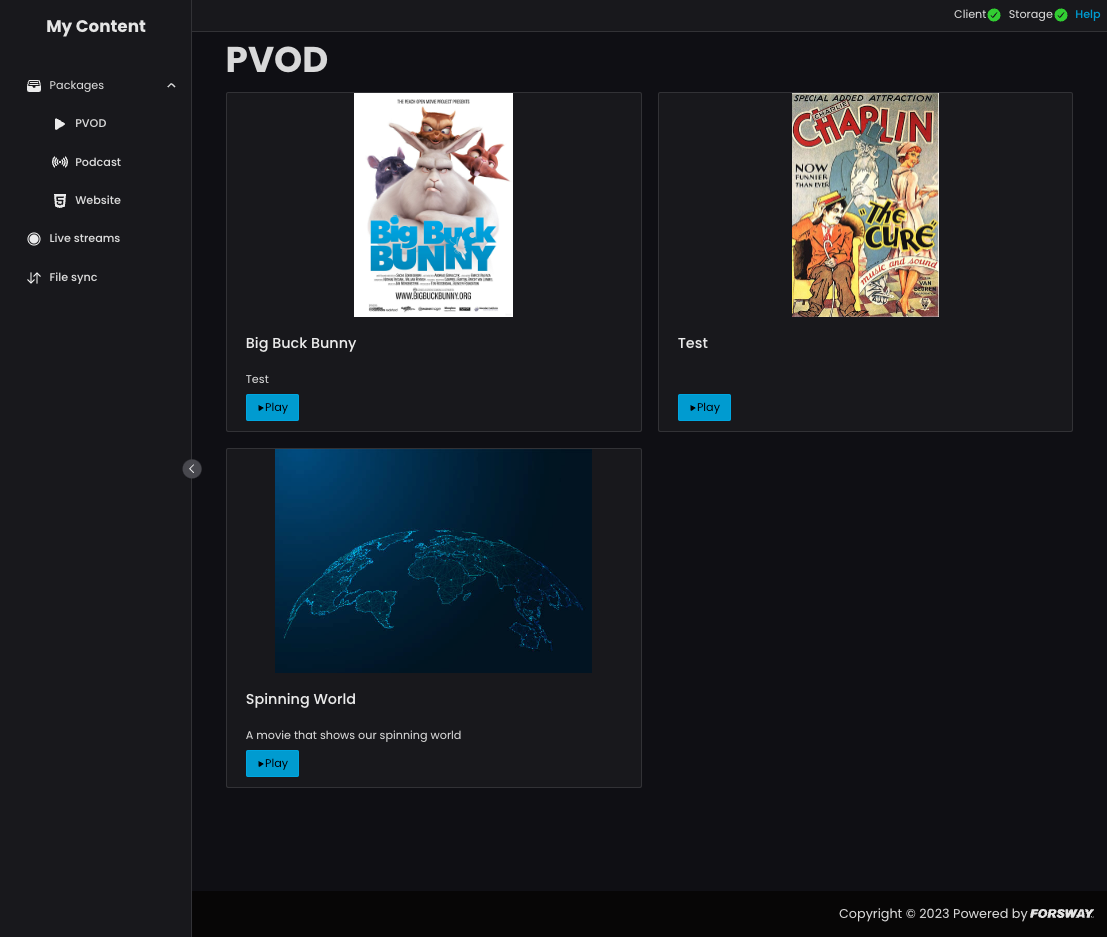Image resolution: width=1107 pixels, height=937 pixels.
Task: Click the Storage status text
Action: 1031,14
